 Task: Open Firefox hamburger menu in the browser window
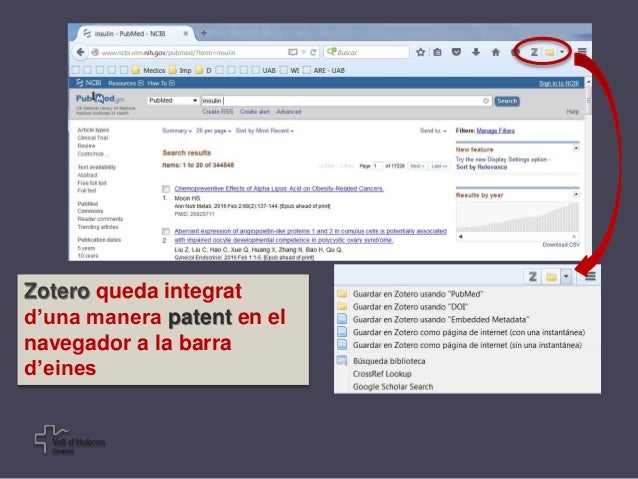click(582, 52)
